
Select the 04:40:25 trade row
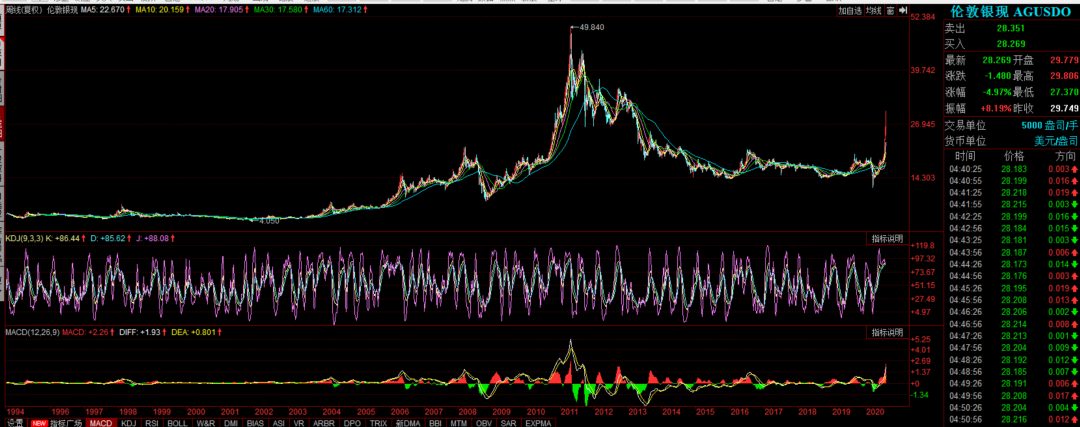click(x=1011, y=169)
